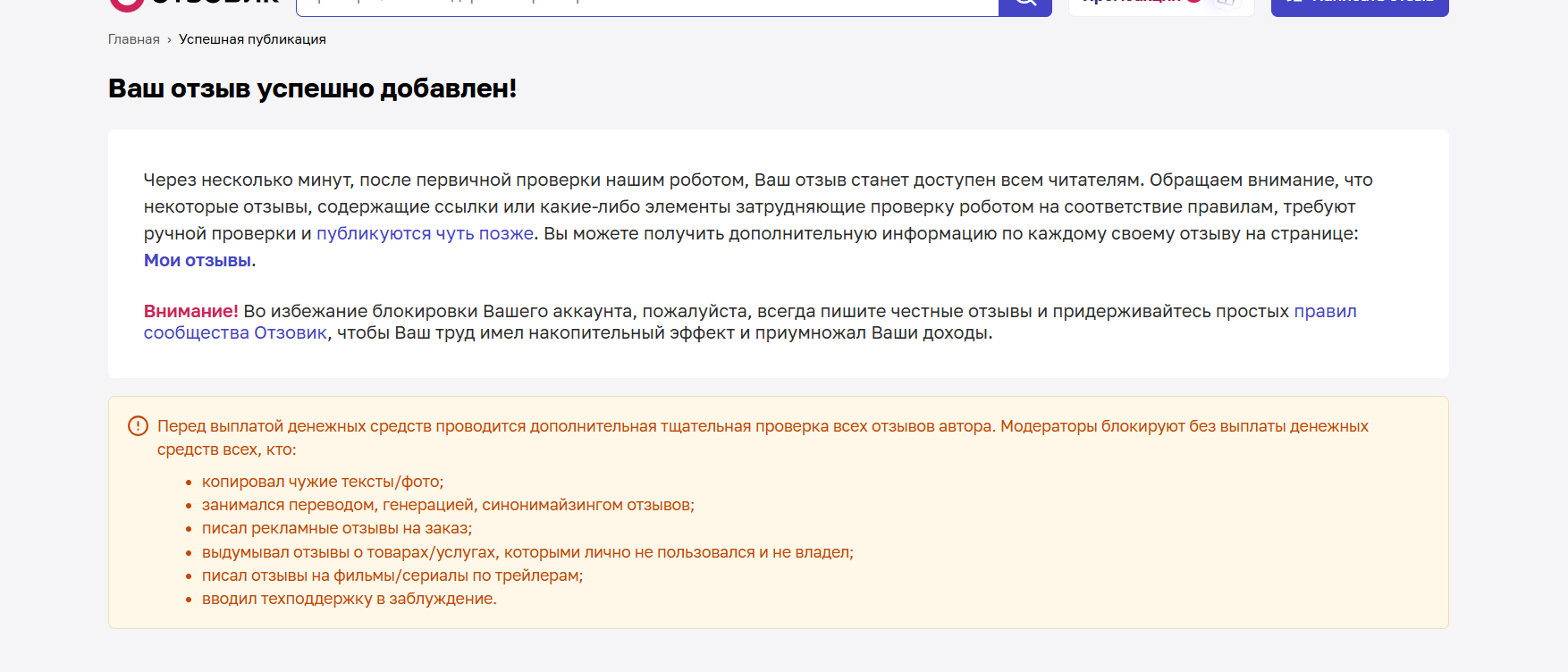Click bullet about фильмы/сериалы по трейлерам
The width and height of the screenshot is (1568, 672).
click(x=392, y=575)
